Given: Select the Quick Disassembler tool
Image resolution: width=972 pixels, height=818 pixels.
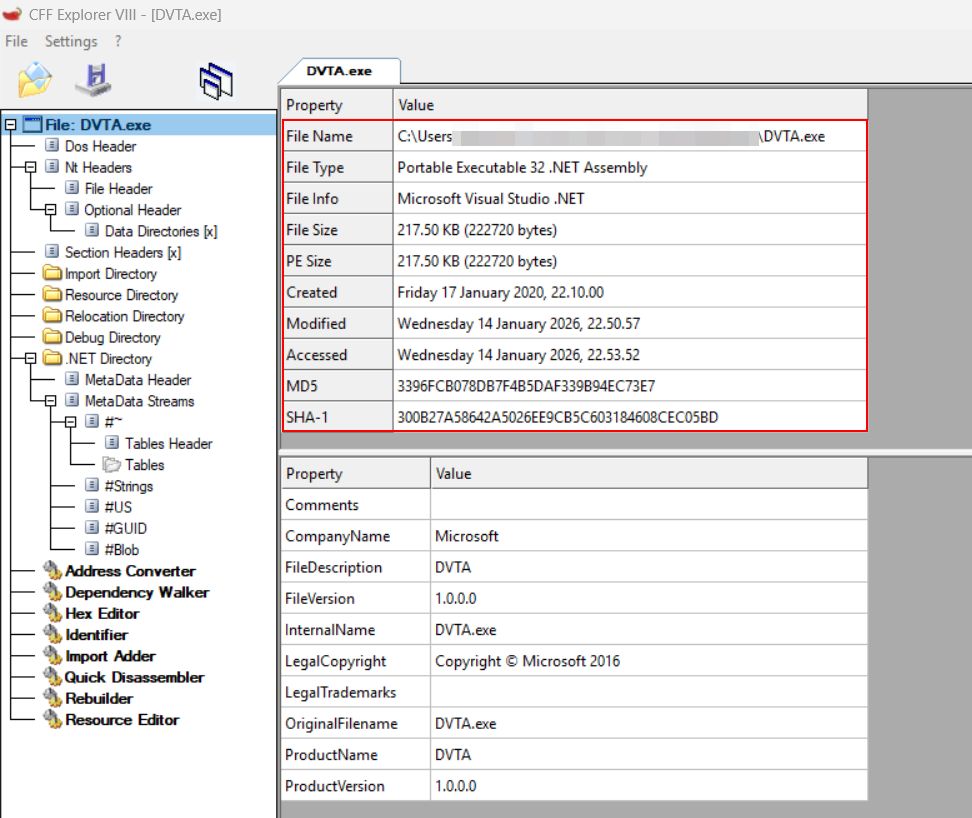Looking at the screenshot, I should point(134,677).
